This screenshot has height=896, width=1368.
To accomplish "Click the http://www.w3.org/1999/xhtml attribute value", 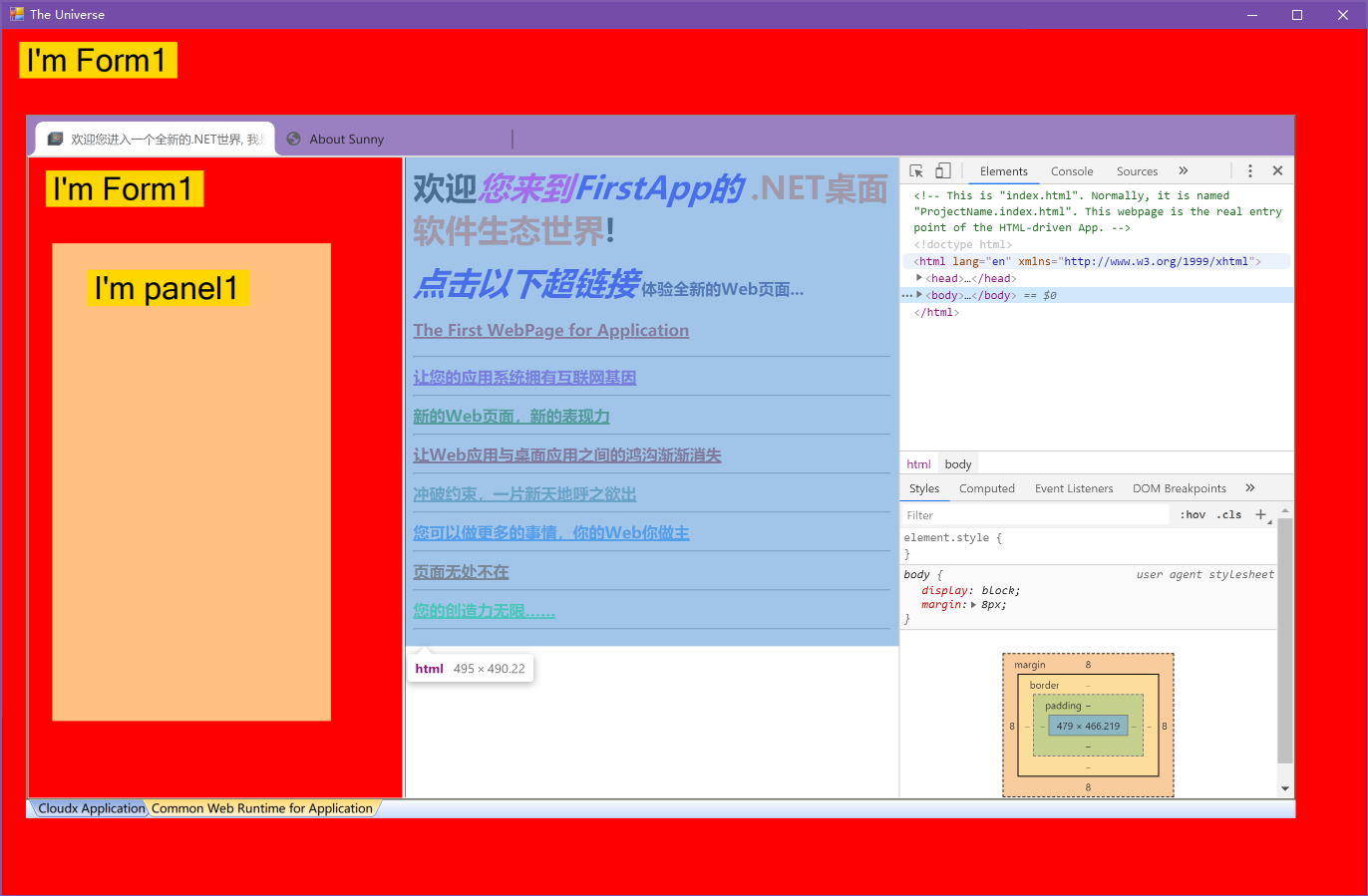I will (x=1156, y=261).
